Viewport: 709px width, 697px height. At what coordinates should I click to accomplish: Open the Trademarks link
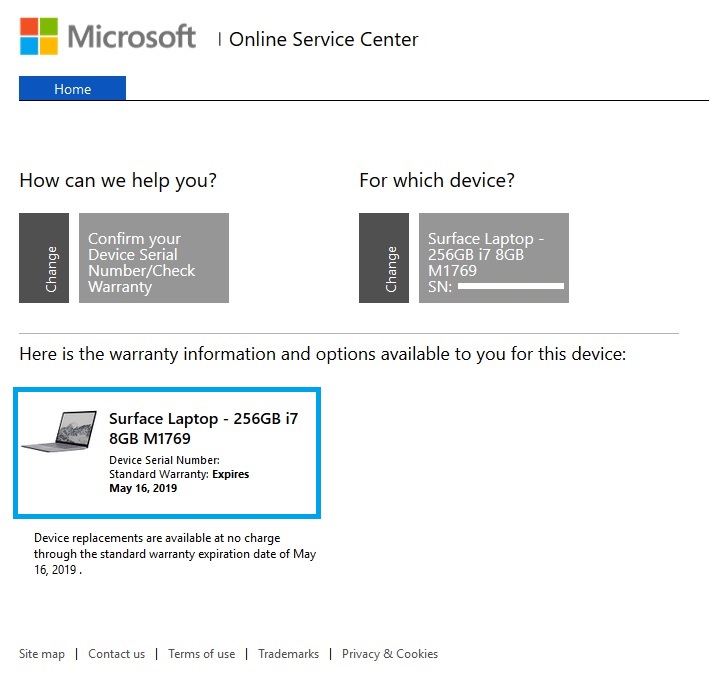tap(288, 654)
